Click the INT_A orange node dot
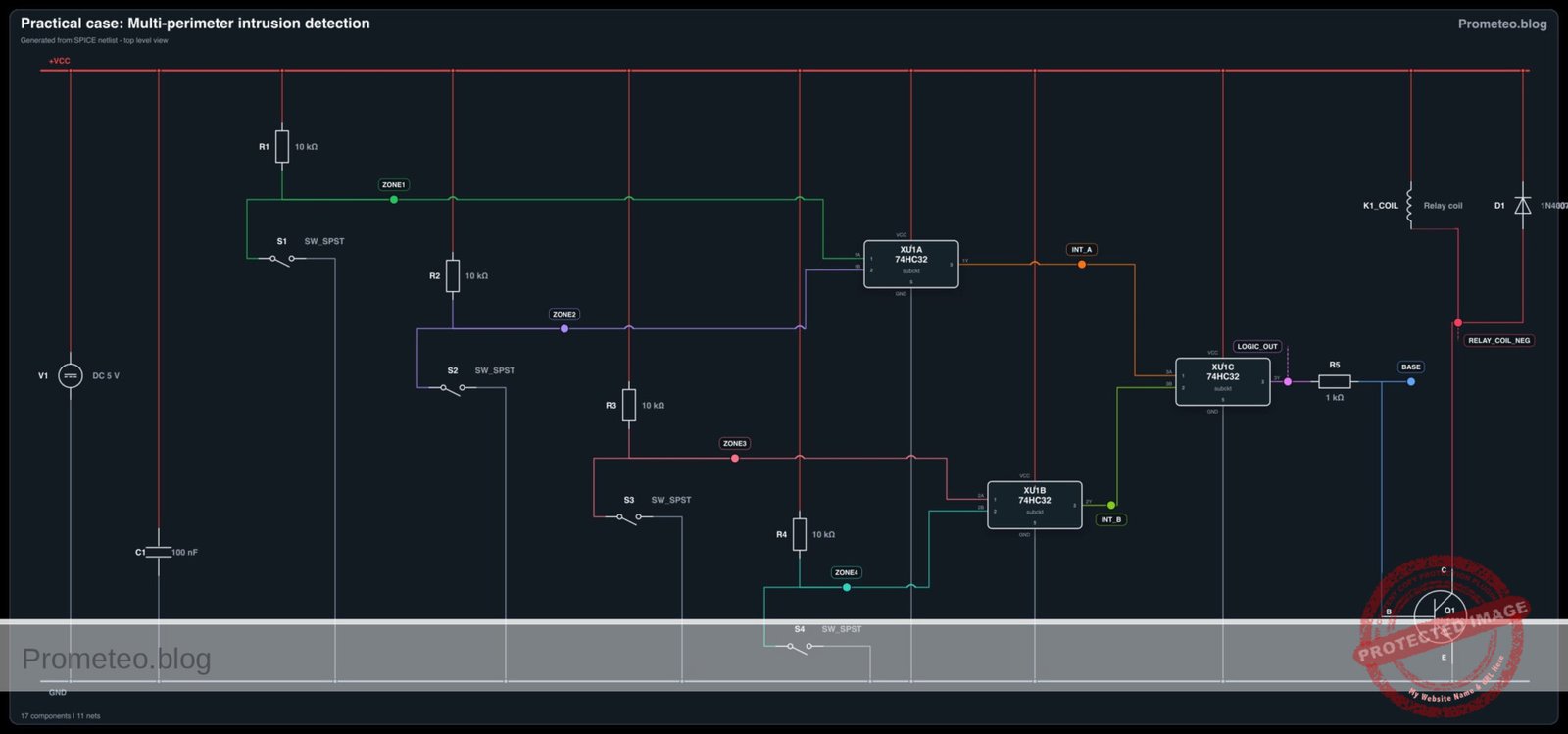The width and height of the screenshot is (1568, 734). coord(1082,265)
